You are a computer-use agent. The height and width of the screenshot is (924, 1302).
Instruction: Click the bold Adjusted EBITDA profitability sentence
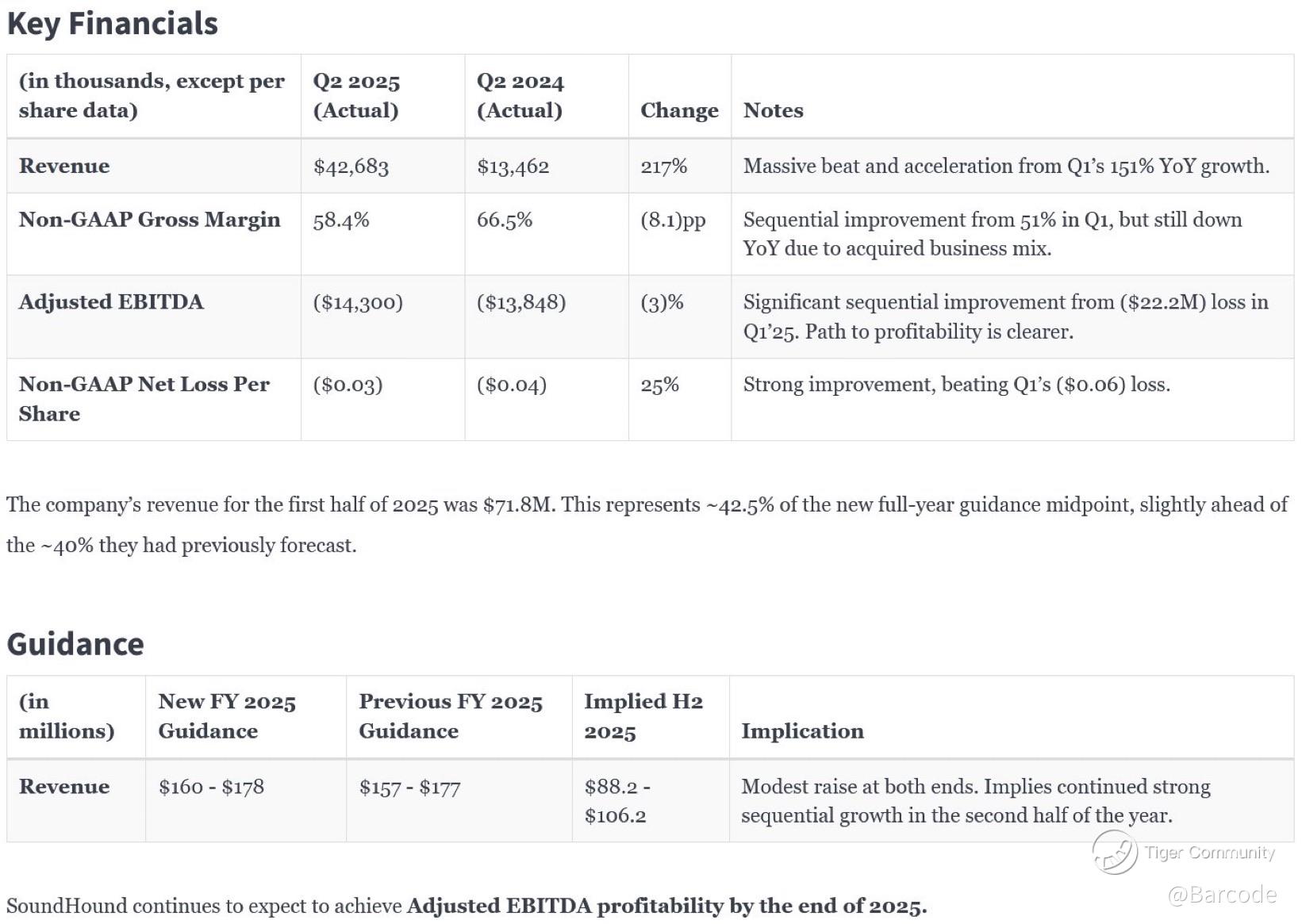point(666,906)
